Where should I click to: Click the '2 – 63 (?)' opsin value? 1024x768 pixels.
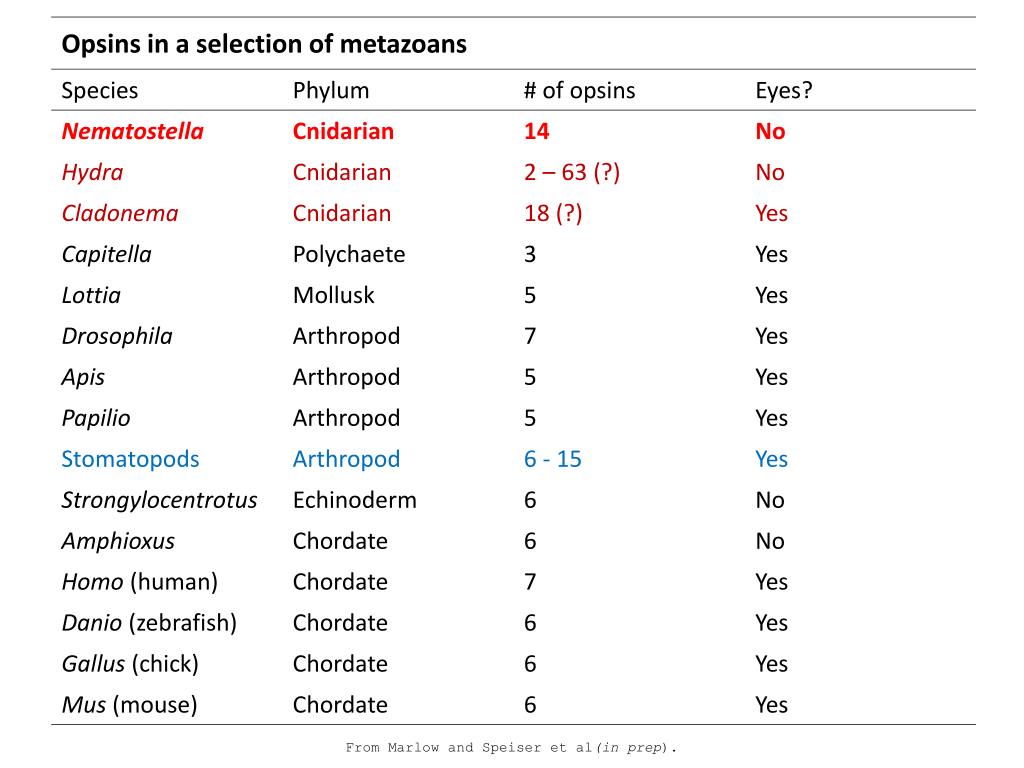[x=571, y=172]
